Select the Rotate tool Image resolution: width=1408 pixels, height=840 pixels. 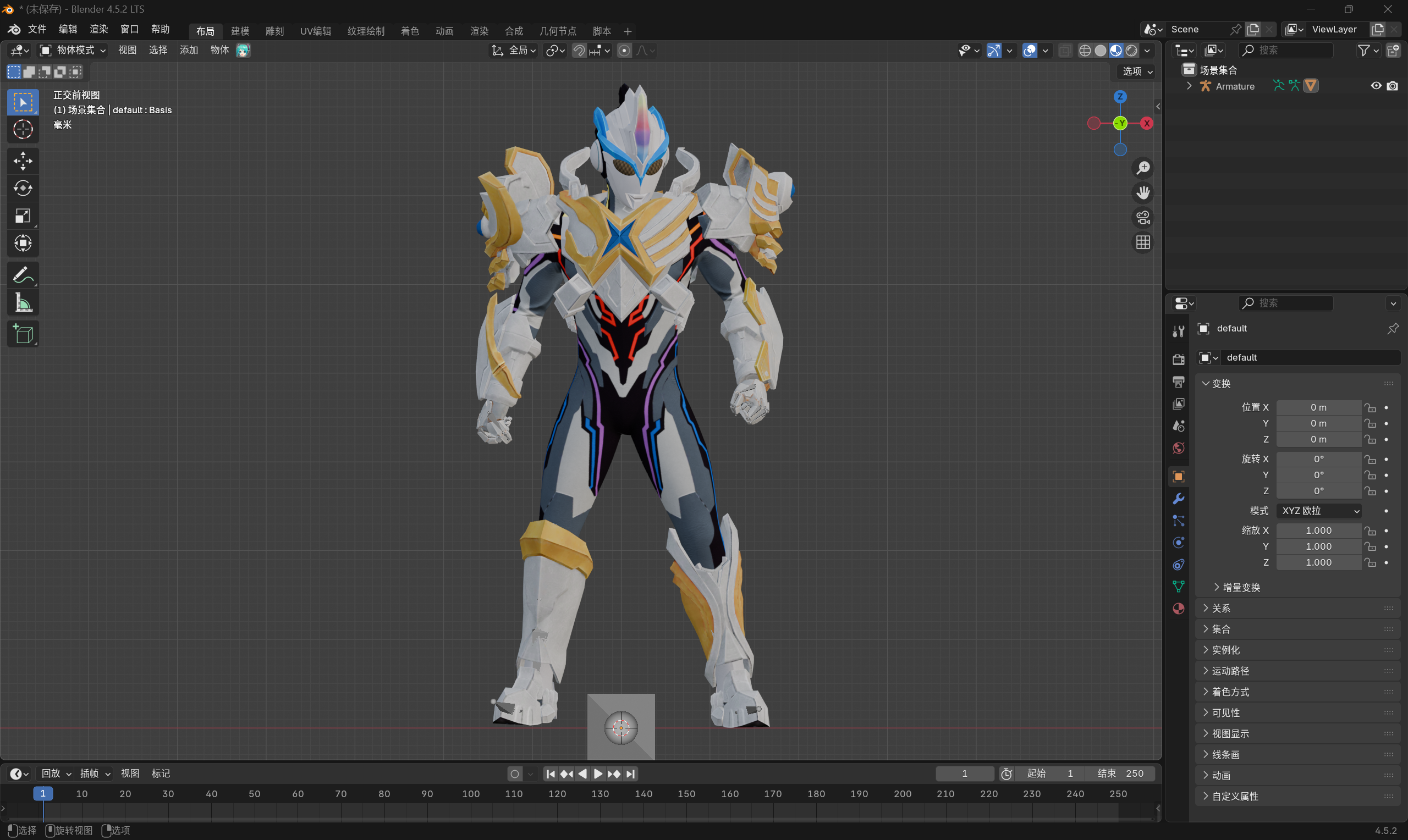pyautogui.click(x=23, y=188)
